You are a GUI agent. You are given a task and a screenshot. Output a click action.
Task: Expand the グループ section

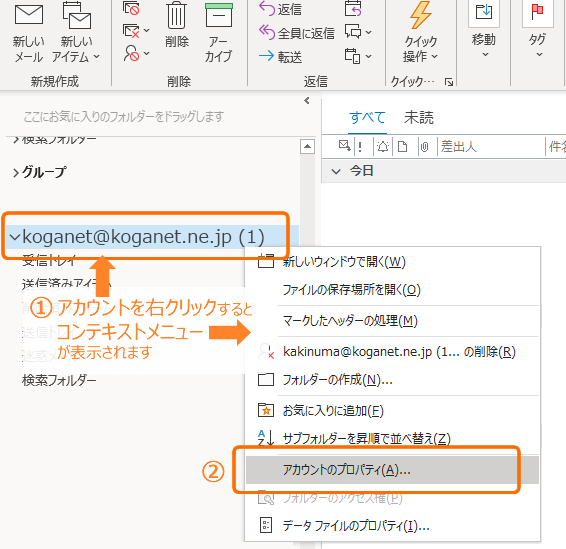coord(16,173)
